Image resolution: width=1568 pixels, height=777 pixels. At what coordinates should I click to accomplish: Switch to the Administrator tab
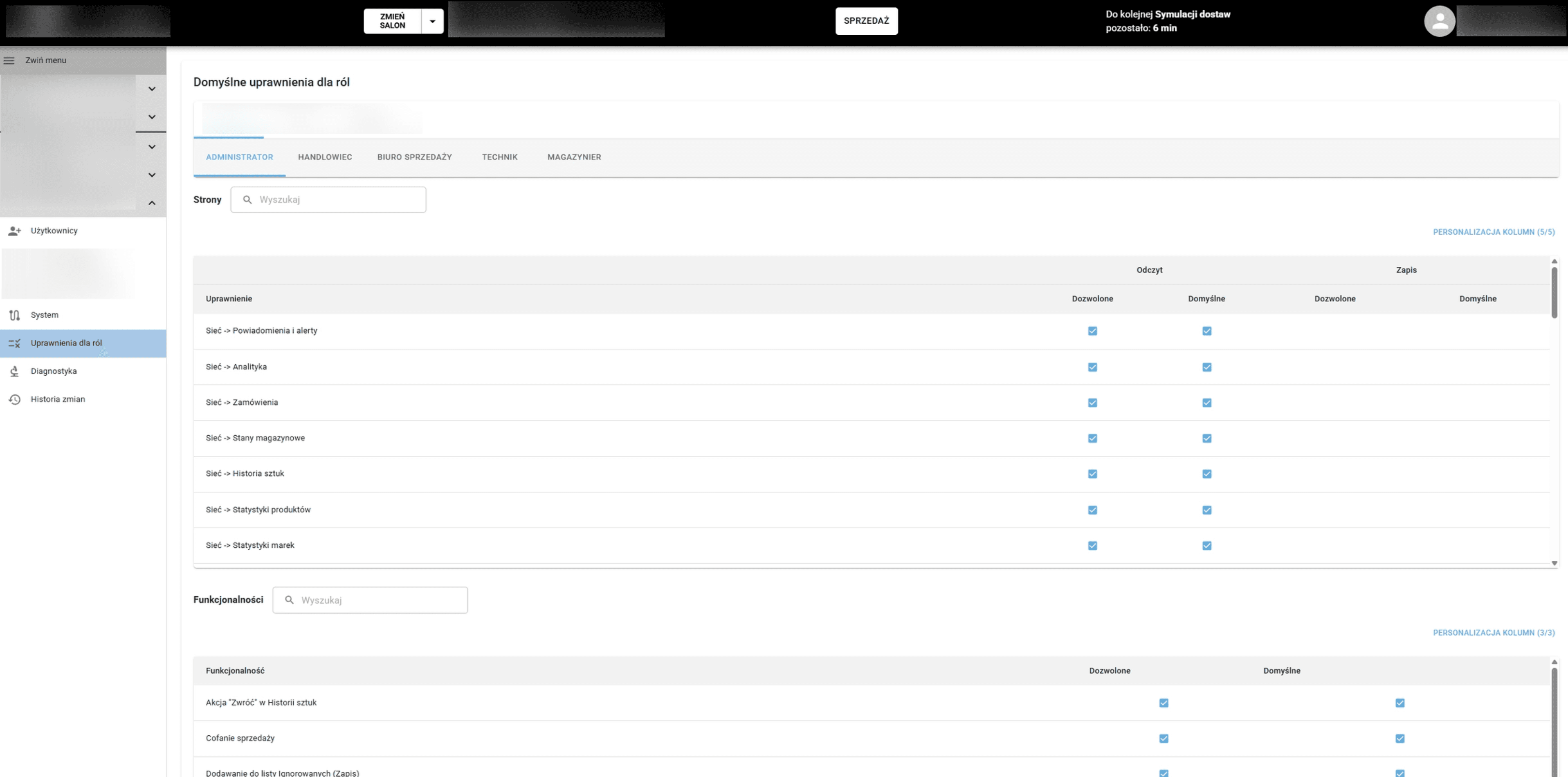pos(239,157)
